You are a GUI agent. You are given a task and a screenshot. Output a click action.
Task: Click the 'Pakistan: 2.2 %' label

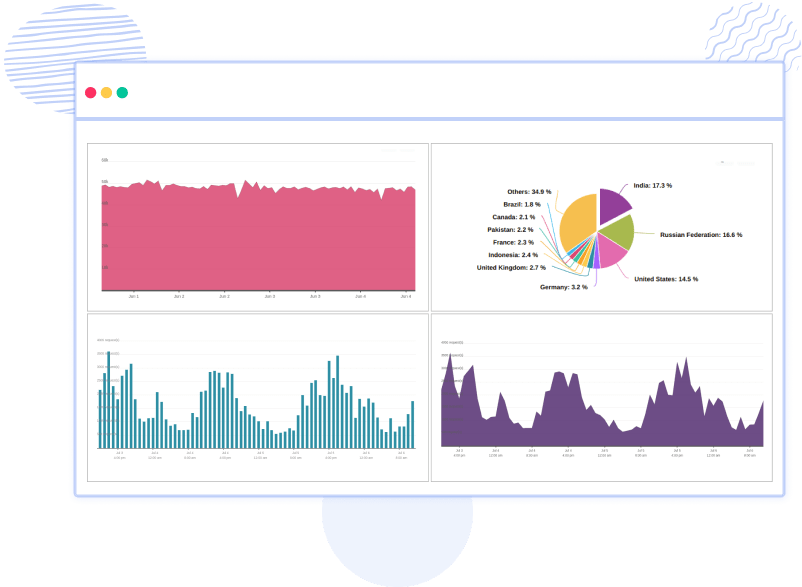coord(510,230)
